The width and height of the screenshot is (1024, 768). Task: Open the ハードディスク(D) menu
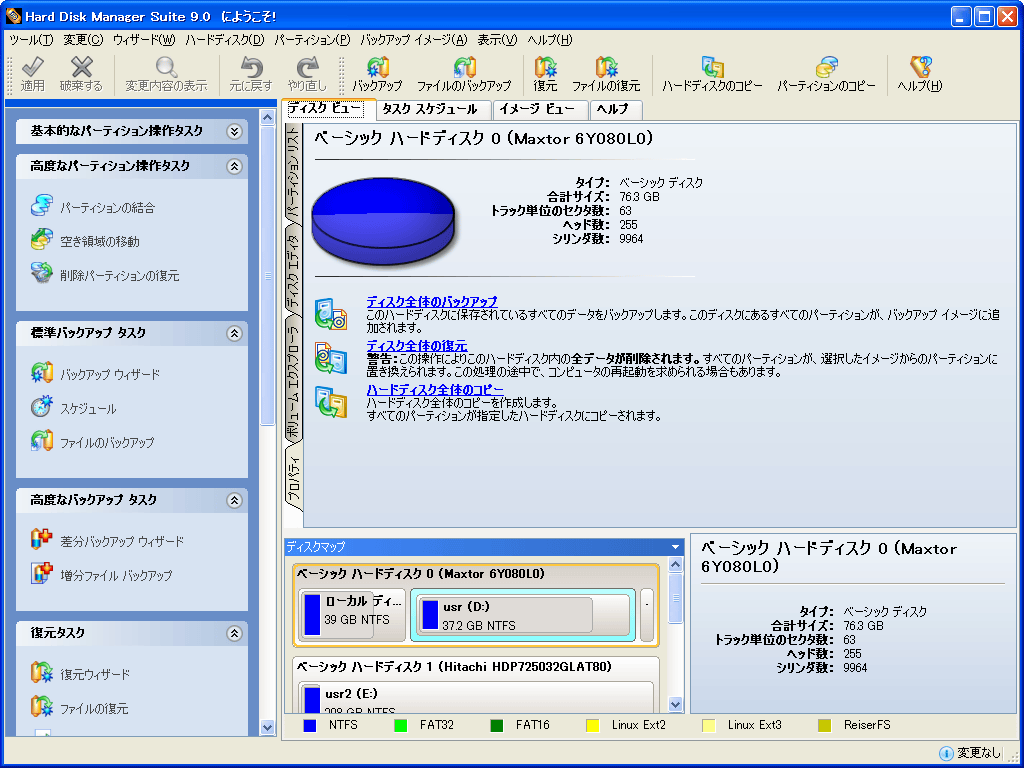(x=225, y=40)
